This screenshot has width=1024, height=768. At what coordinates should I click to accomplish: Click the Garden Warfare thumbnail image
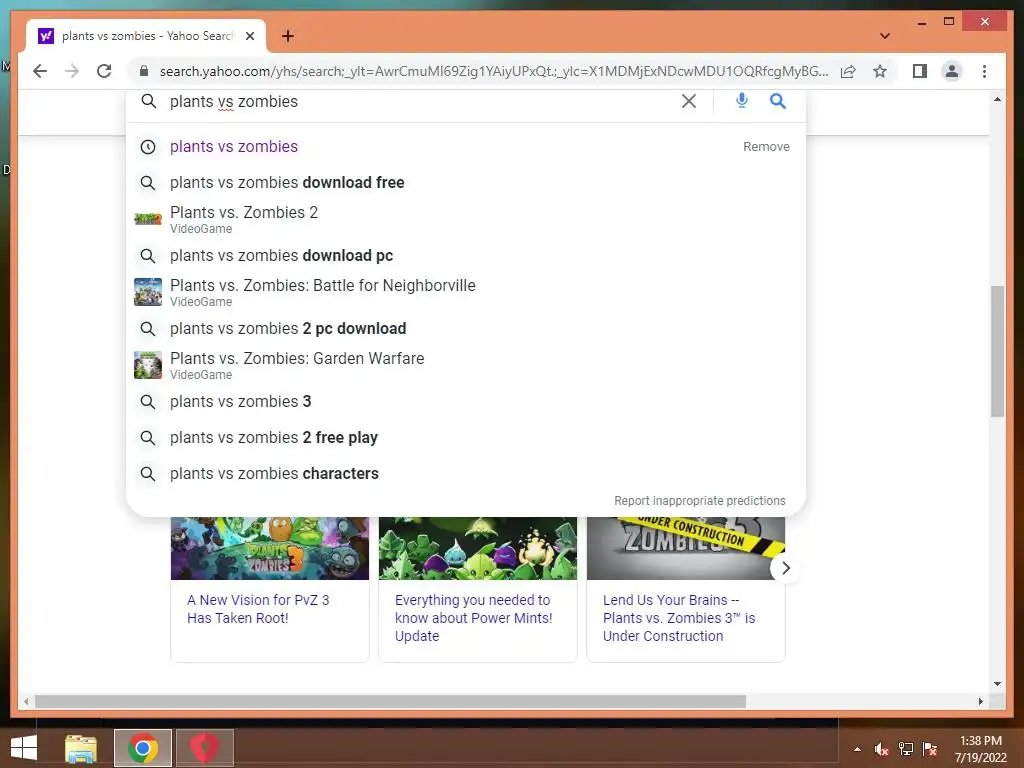[x=148, y=365]
